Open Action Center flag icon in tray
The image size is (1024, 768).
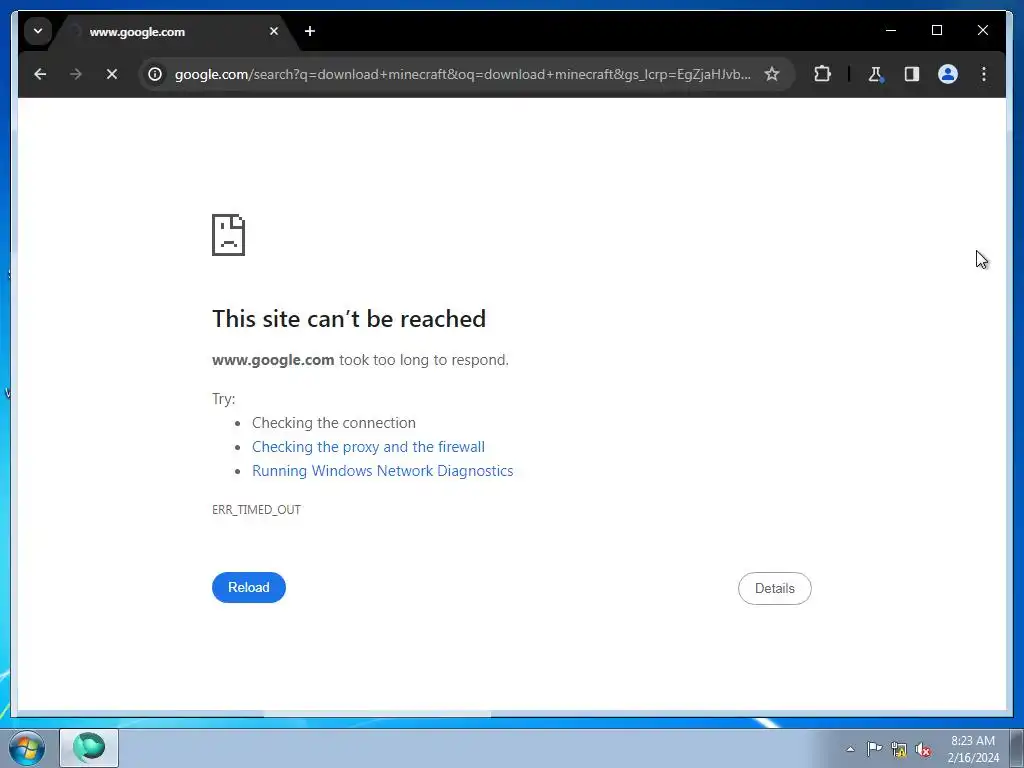(x=874, y=749)
